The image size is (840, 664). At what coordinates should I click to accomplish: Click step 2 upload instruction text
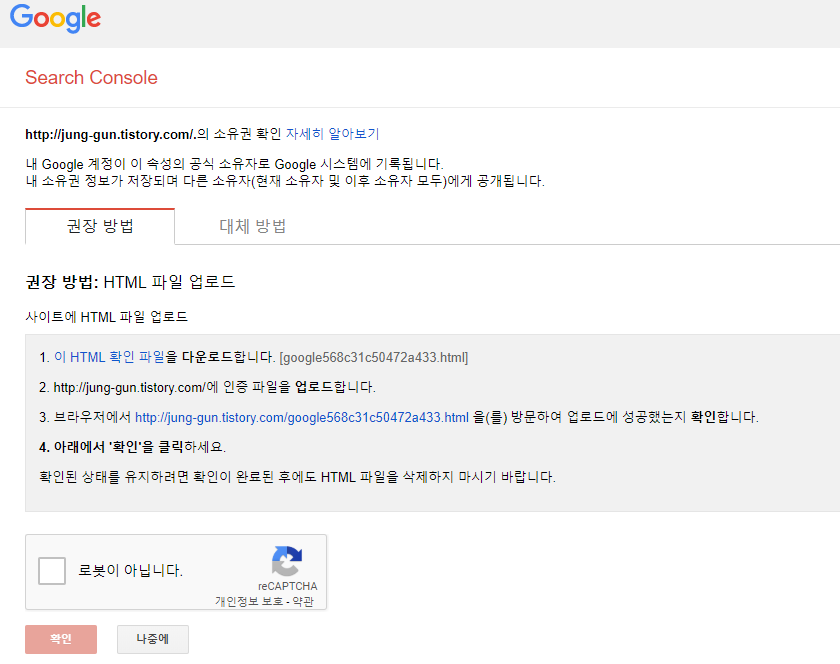pos(207,387)
